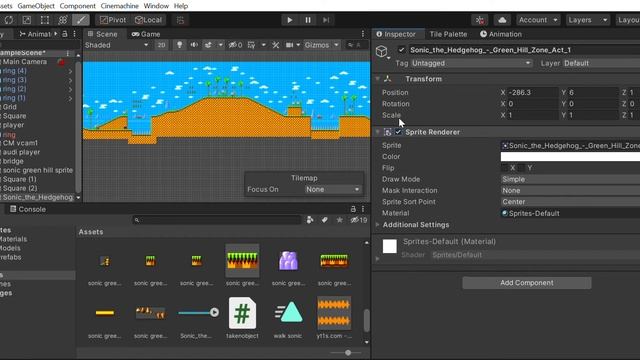Open the Shaded draw mode dropdown
The image size is (640, 360).
[x=116, y=45]
